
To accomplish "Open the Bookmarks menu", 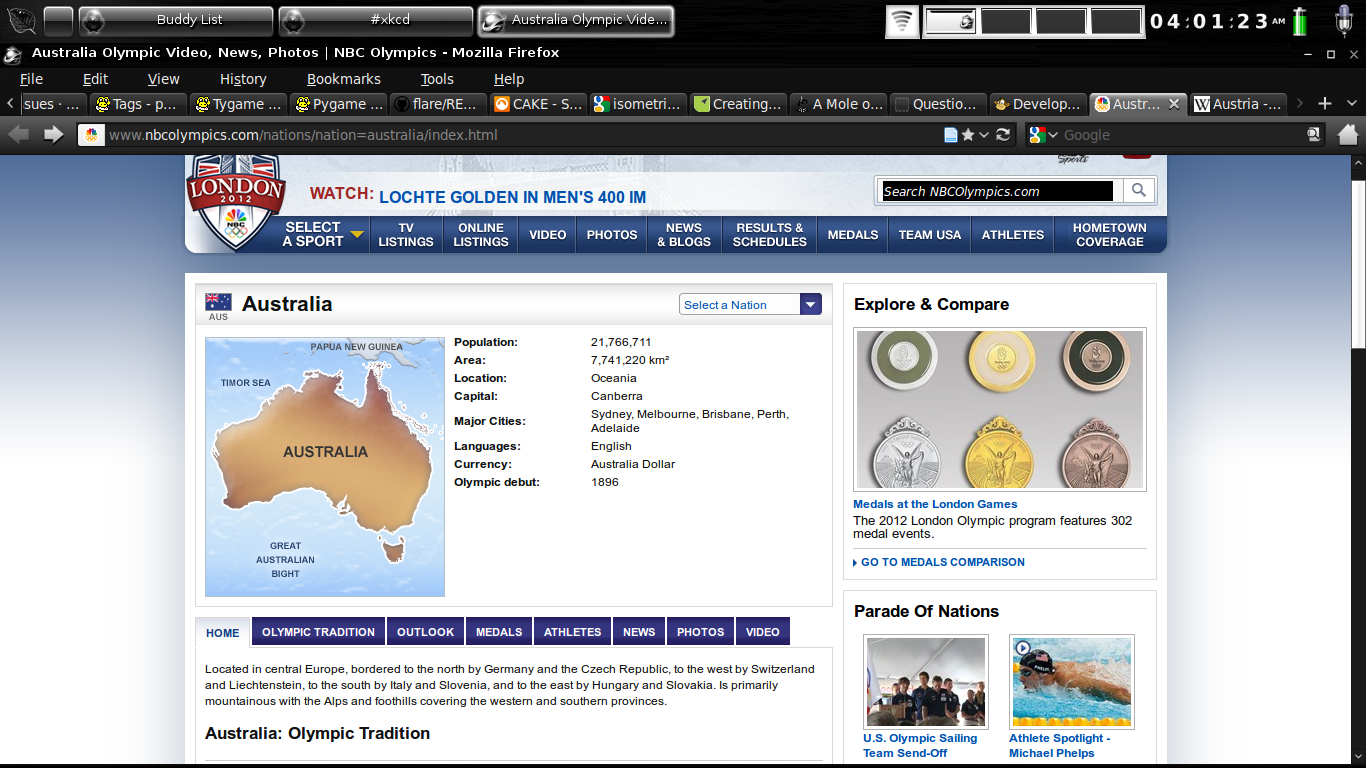I will 343,79.
